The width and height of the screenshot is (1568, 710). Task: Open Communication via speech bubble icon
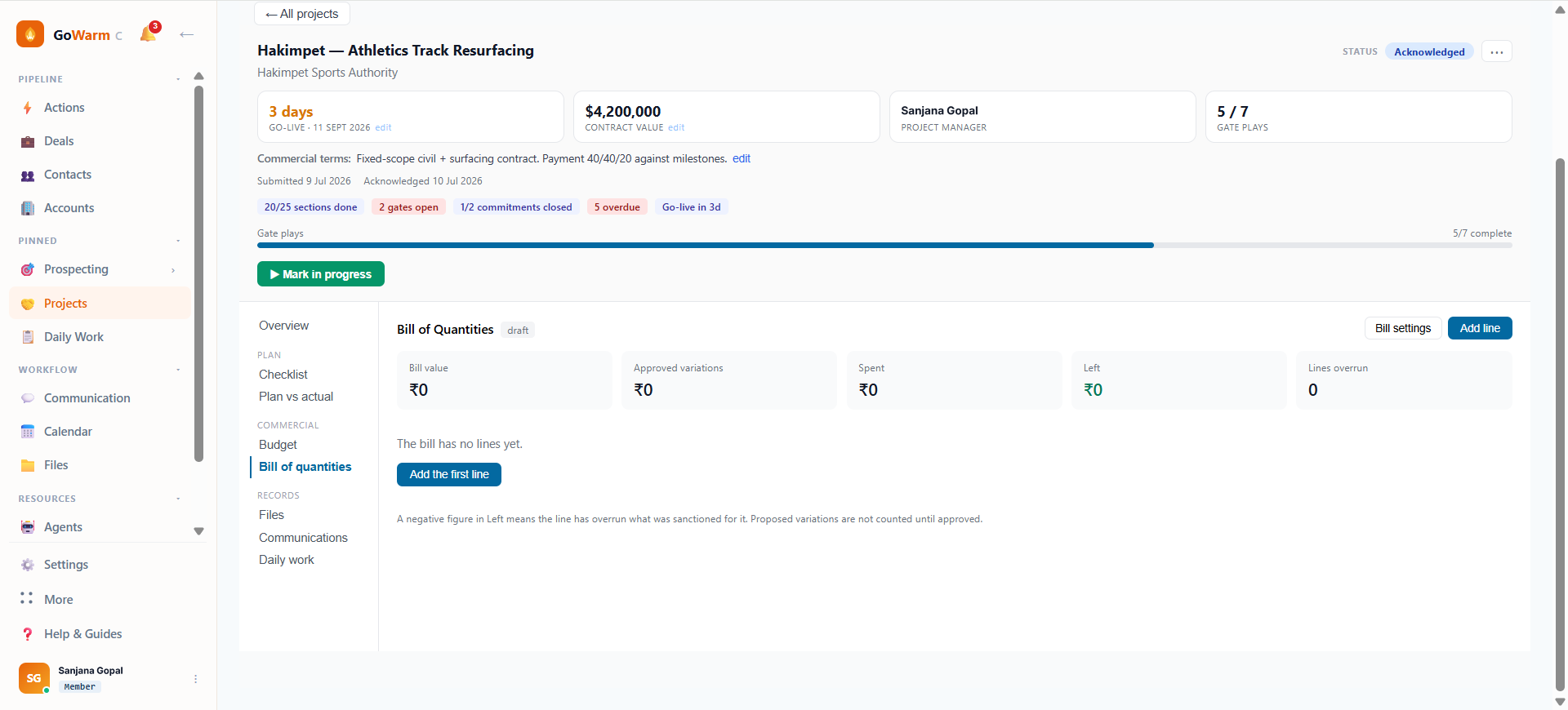(28, 398)
